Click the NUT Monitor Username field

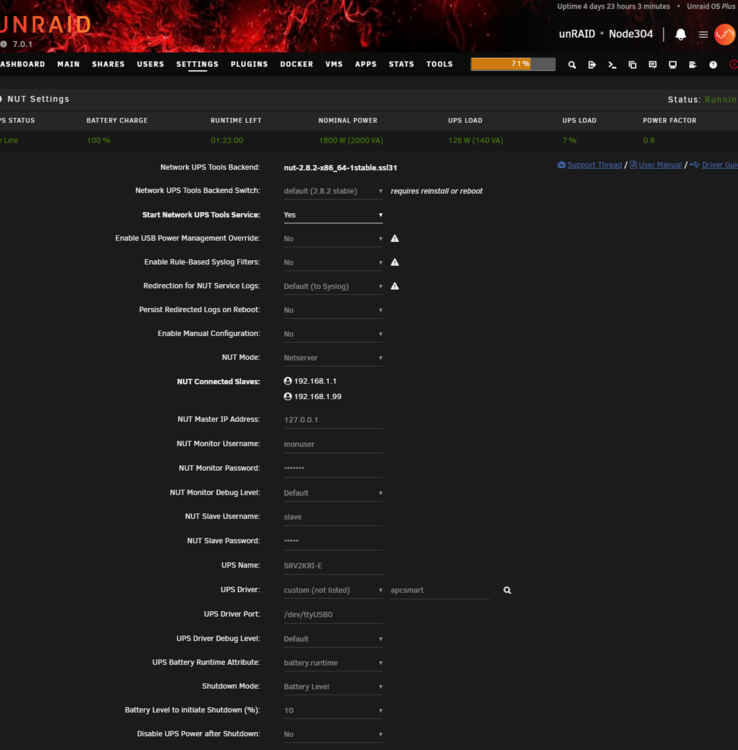tap(333, 444)
